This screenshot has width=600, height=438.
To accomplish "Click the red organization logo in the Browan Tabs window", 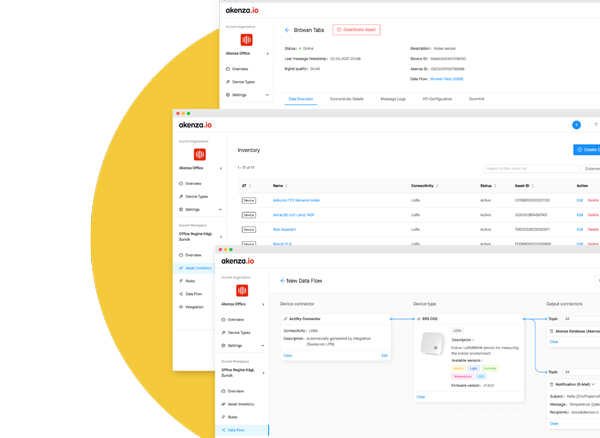I will click(246, 40).
